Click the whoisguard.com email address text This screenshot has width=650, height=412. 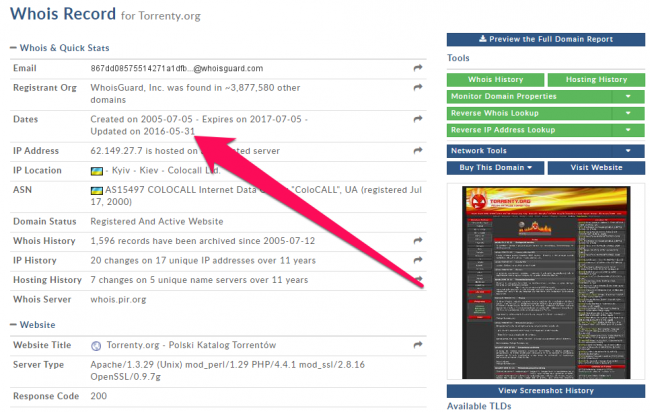coord(177,68)
